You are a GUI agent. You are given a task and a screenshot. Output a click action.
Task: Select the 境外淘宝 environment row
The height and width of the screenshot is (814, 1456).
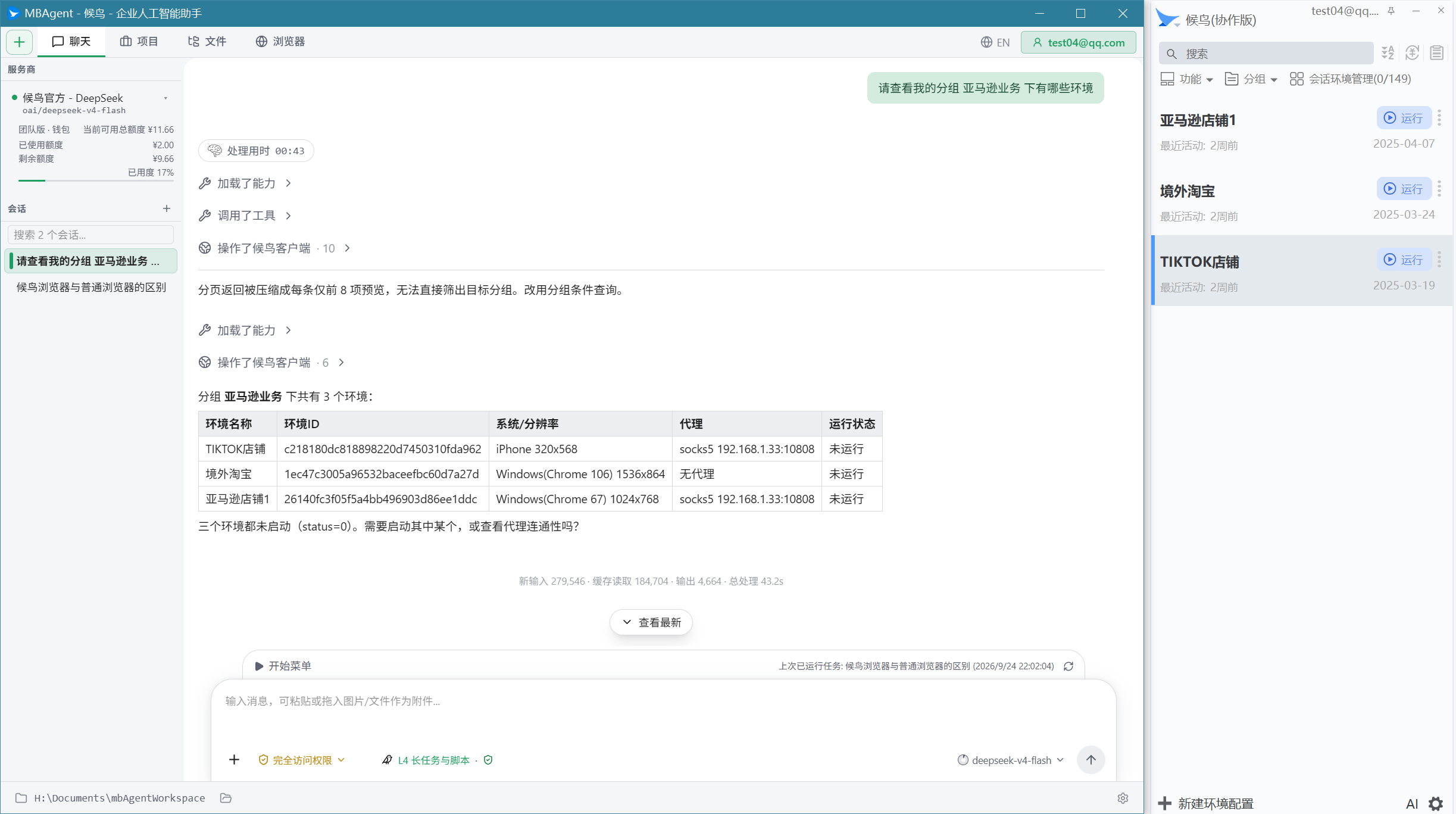(1302, 201)
